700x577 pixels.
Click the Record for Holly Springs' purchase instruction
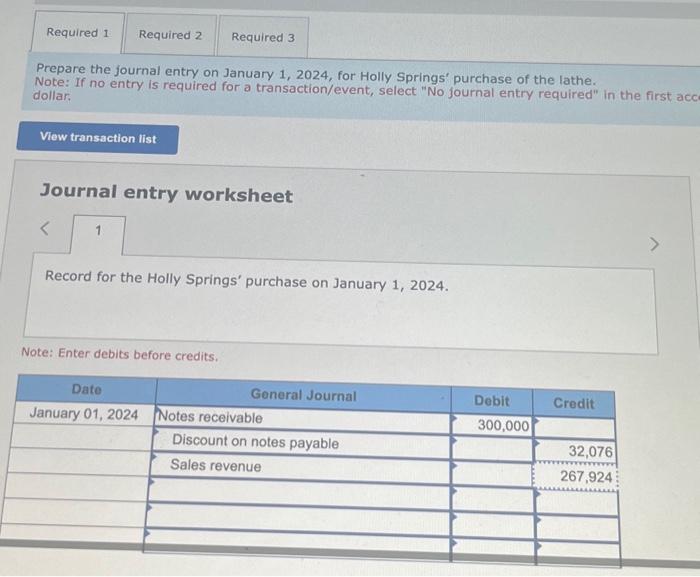(246, 281)
